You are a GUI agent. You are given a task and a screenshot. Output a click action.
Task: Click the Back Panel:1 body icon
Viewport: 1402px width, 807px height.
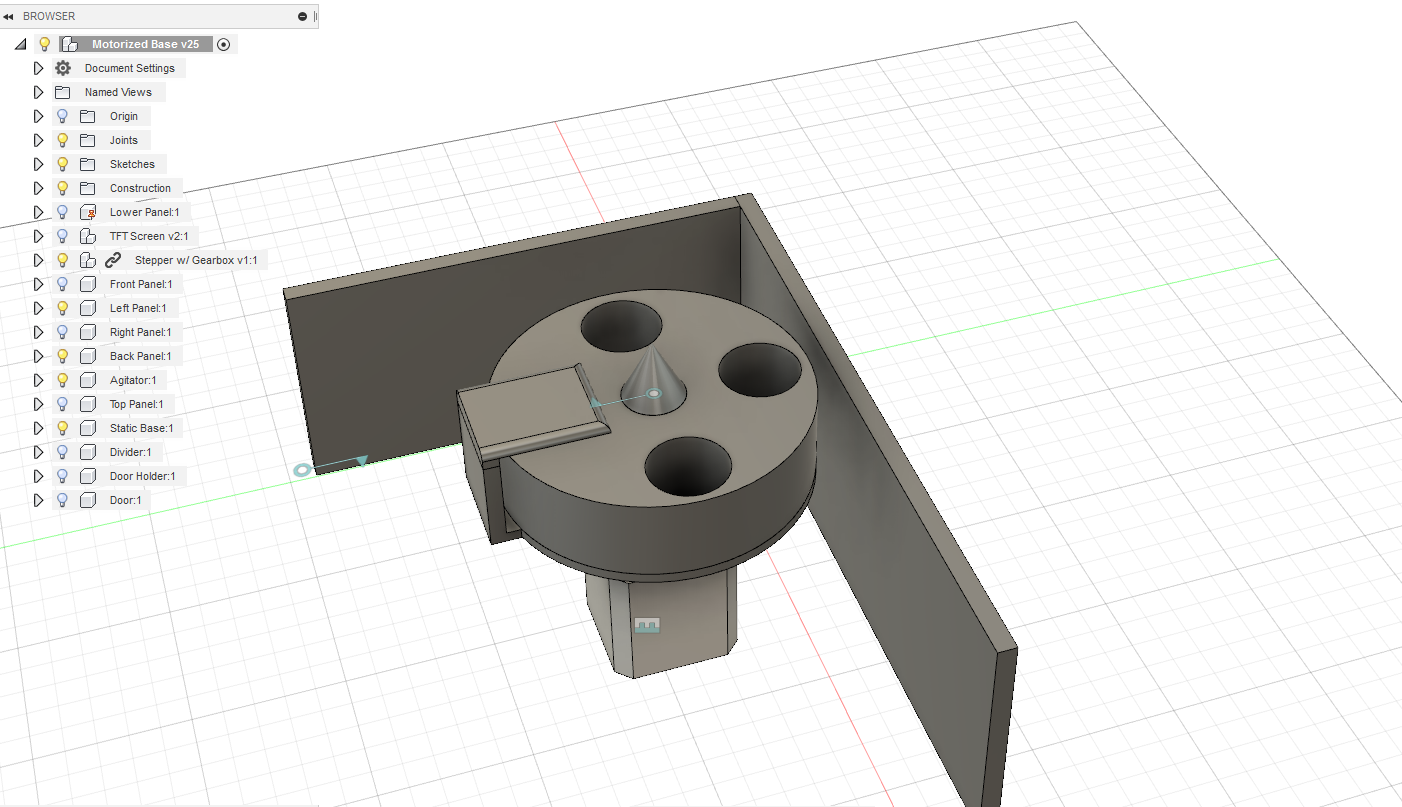point(87,356)
